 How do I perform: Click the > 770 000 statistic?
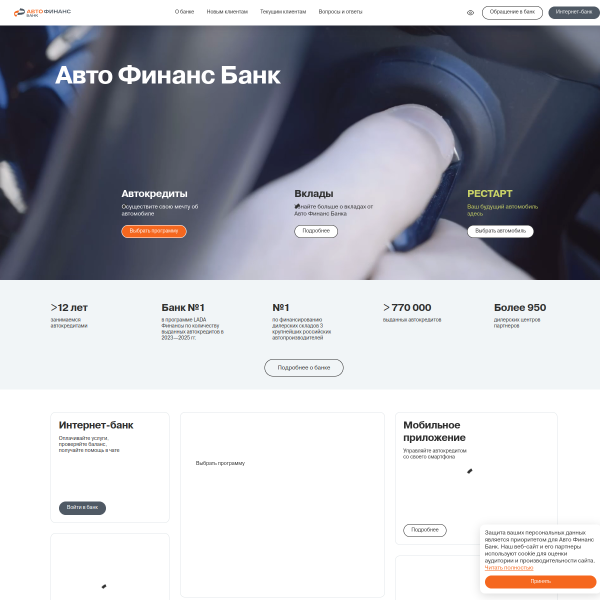click(407, 308)
